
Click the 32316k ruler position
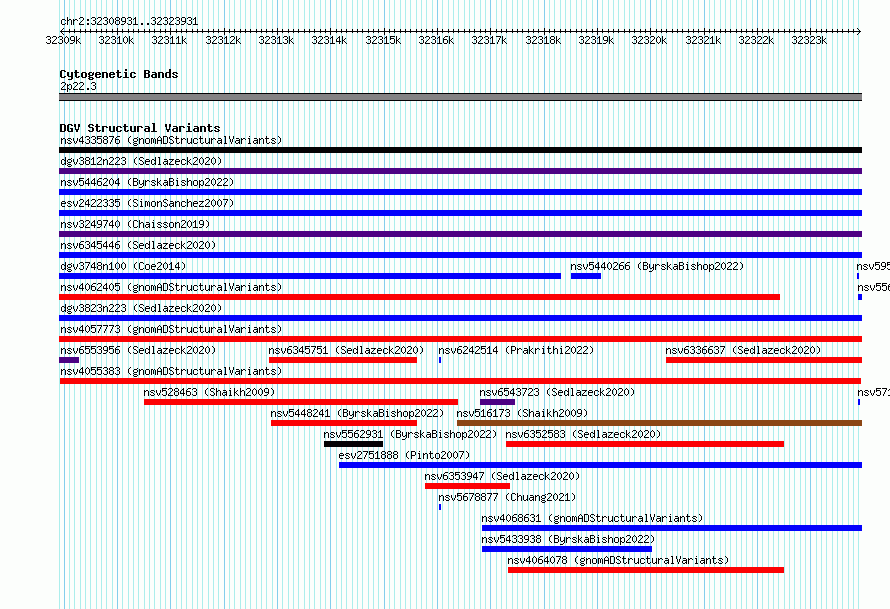[436, 40]
